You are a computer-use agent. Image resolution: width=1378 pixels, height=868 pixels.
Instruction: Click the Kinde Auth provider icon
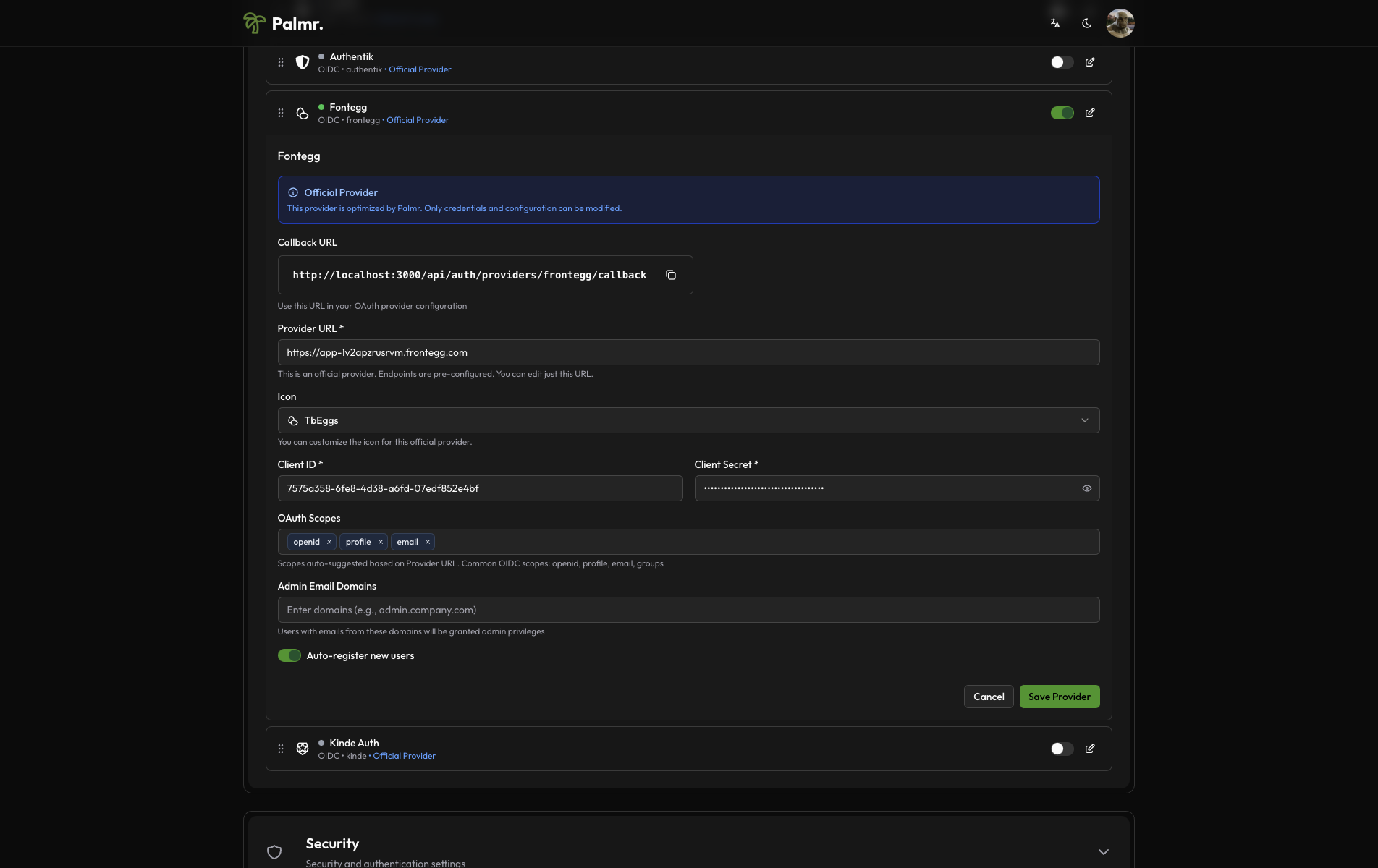303,749
